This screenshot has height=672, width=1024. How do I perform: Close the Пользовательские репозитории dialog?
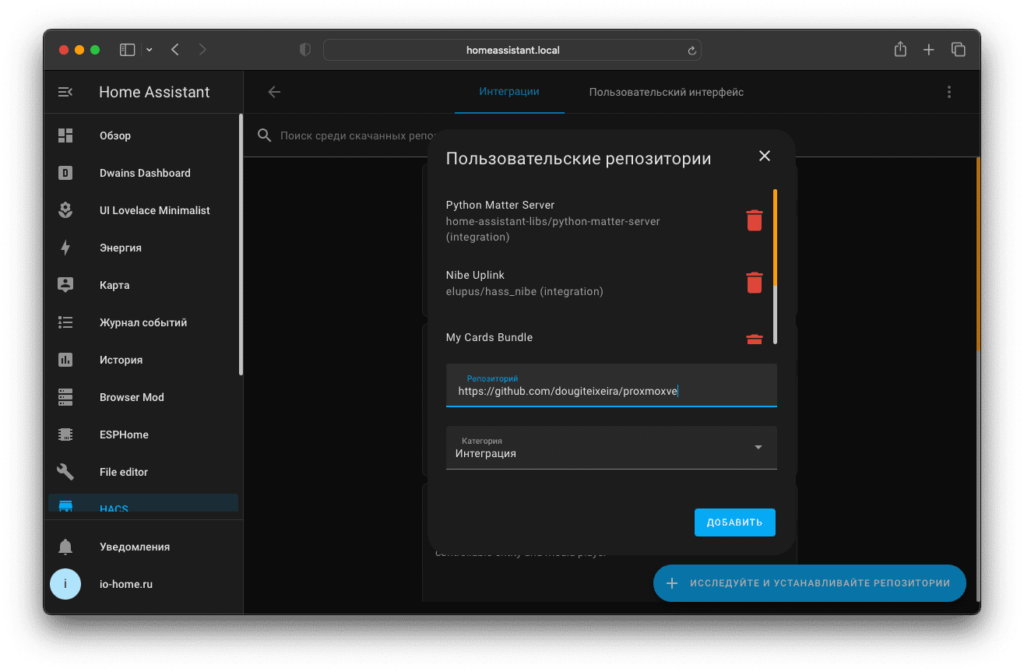point(765,156)
